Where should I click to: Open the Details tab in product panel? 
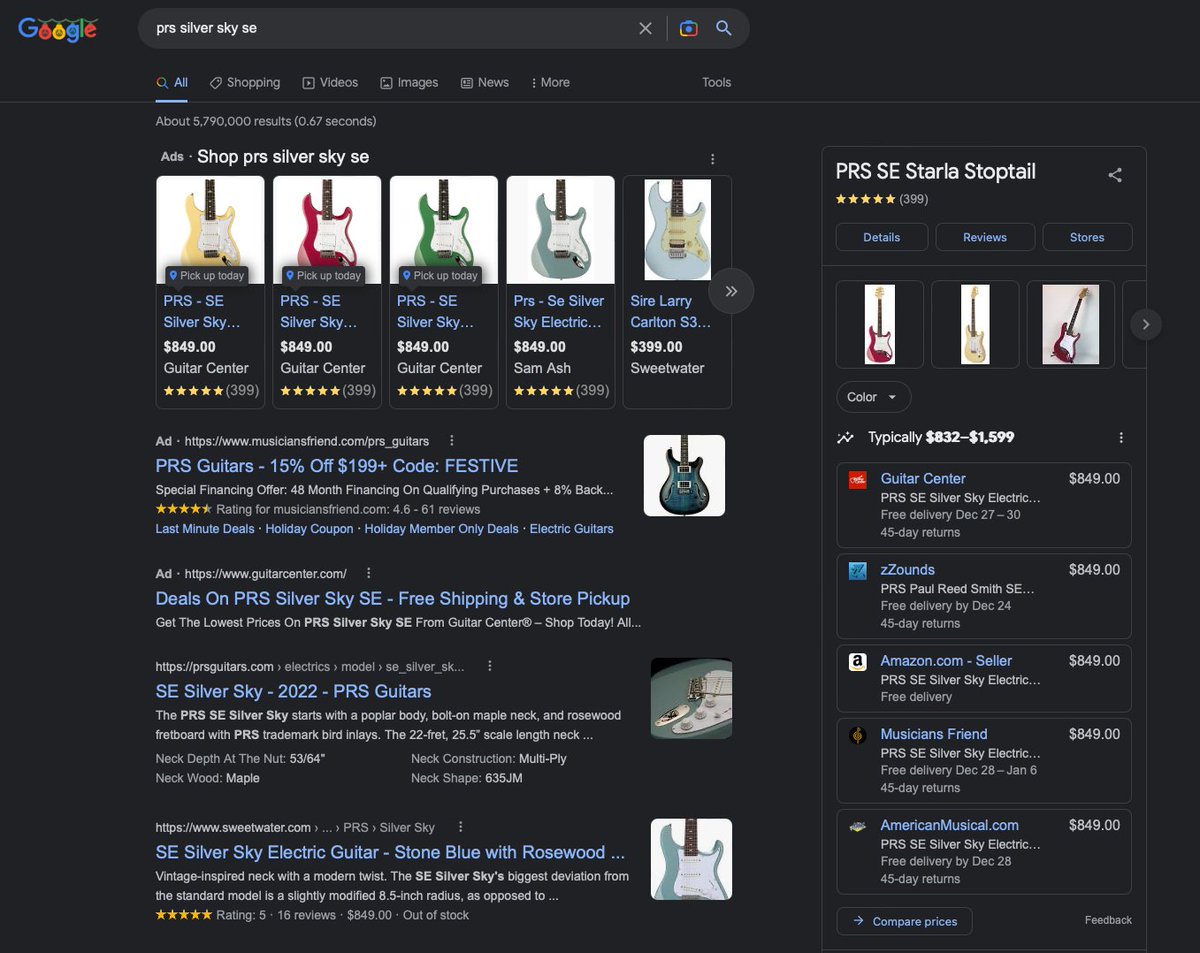[x=882, y=237]
